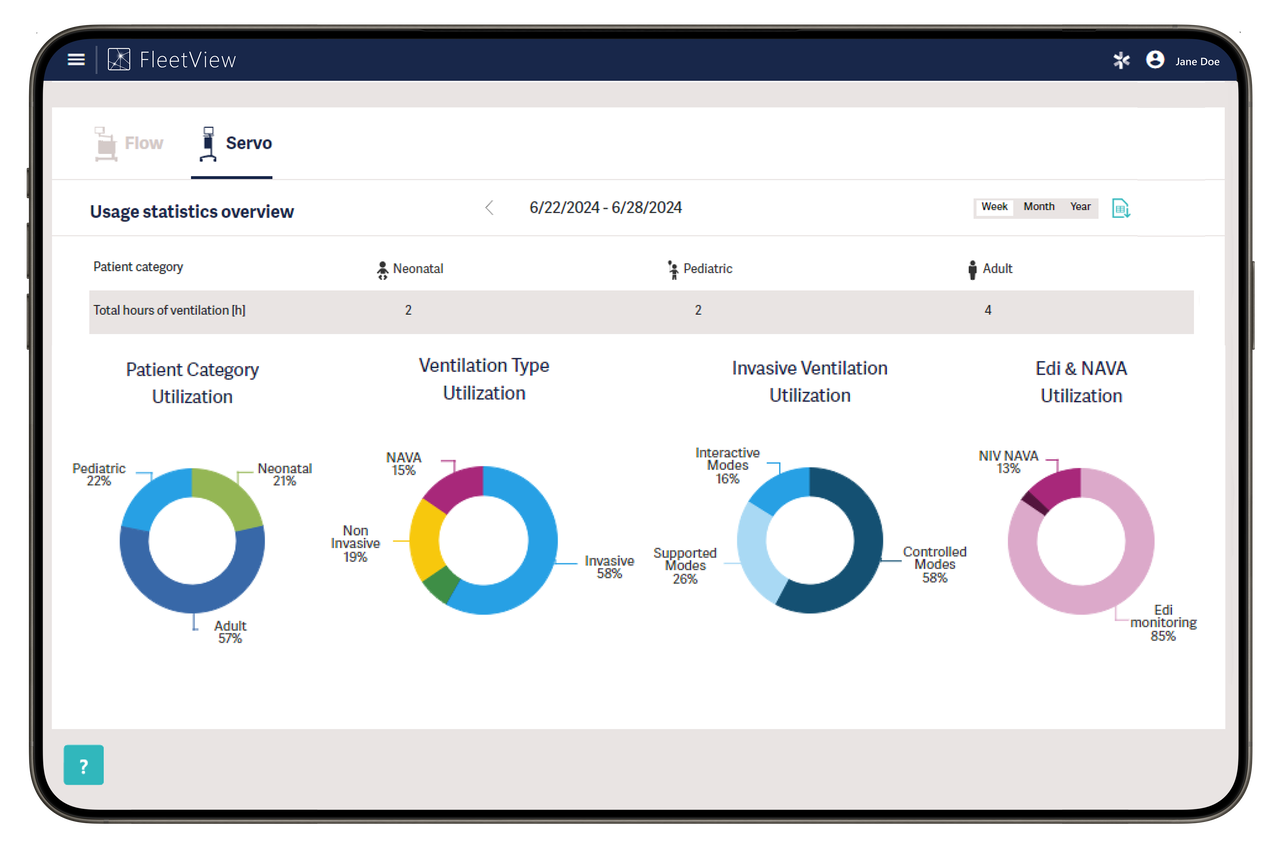Switch to the Flow tab
Screen dimensions: 1280x854
(128, 143)
